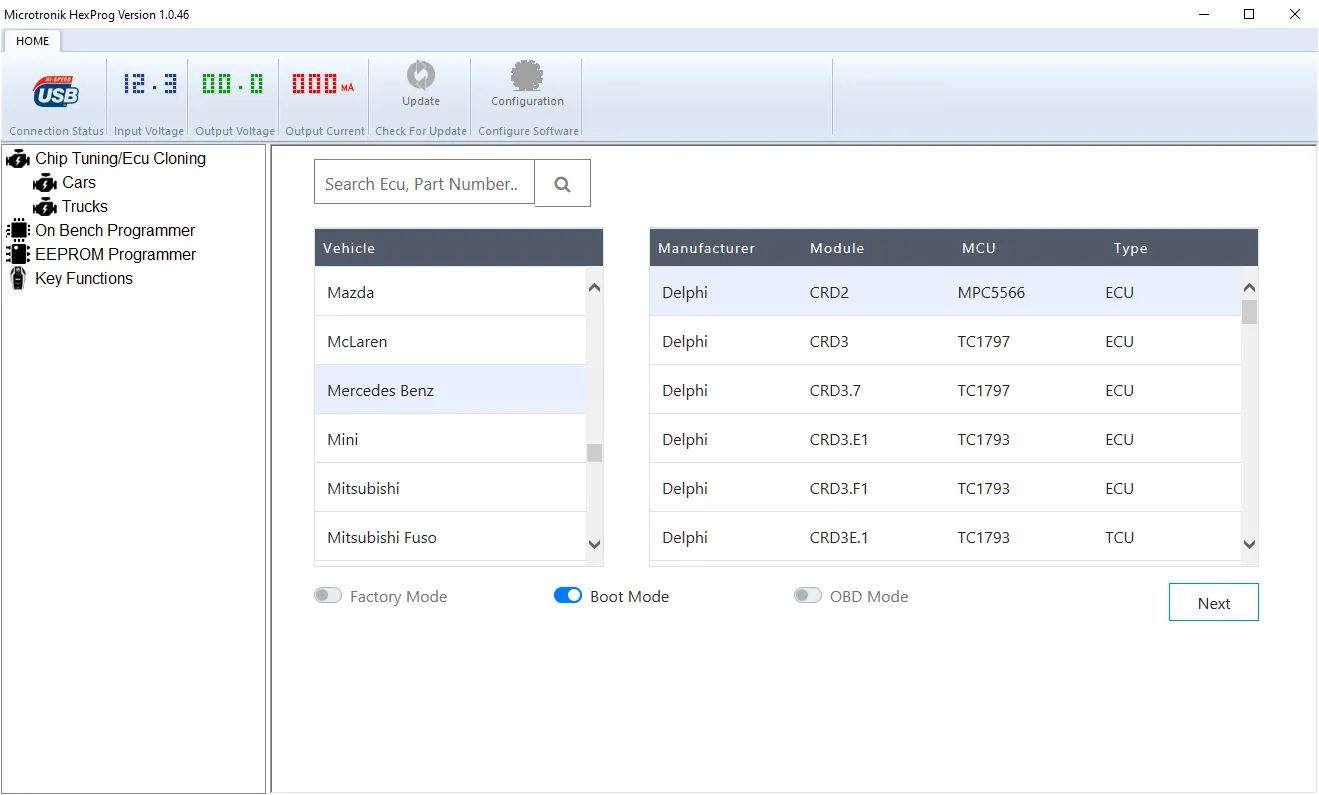Click the Type column header
Image resolution: width=1319 pixels, height=795 pixels.
coord(1131,248)
